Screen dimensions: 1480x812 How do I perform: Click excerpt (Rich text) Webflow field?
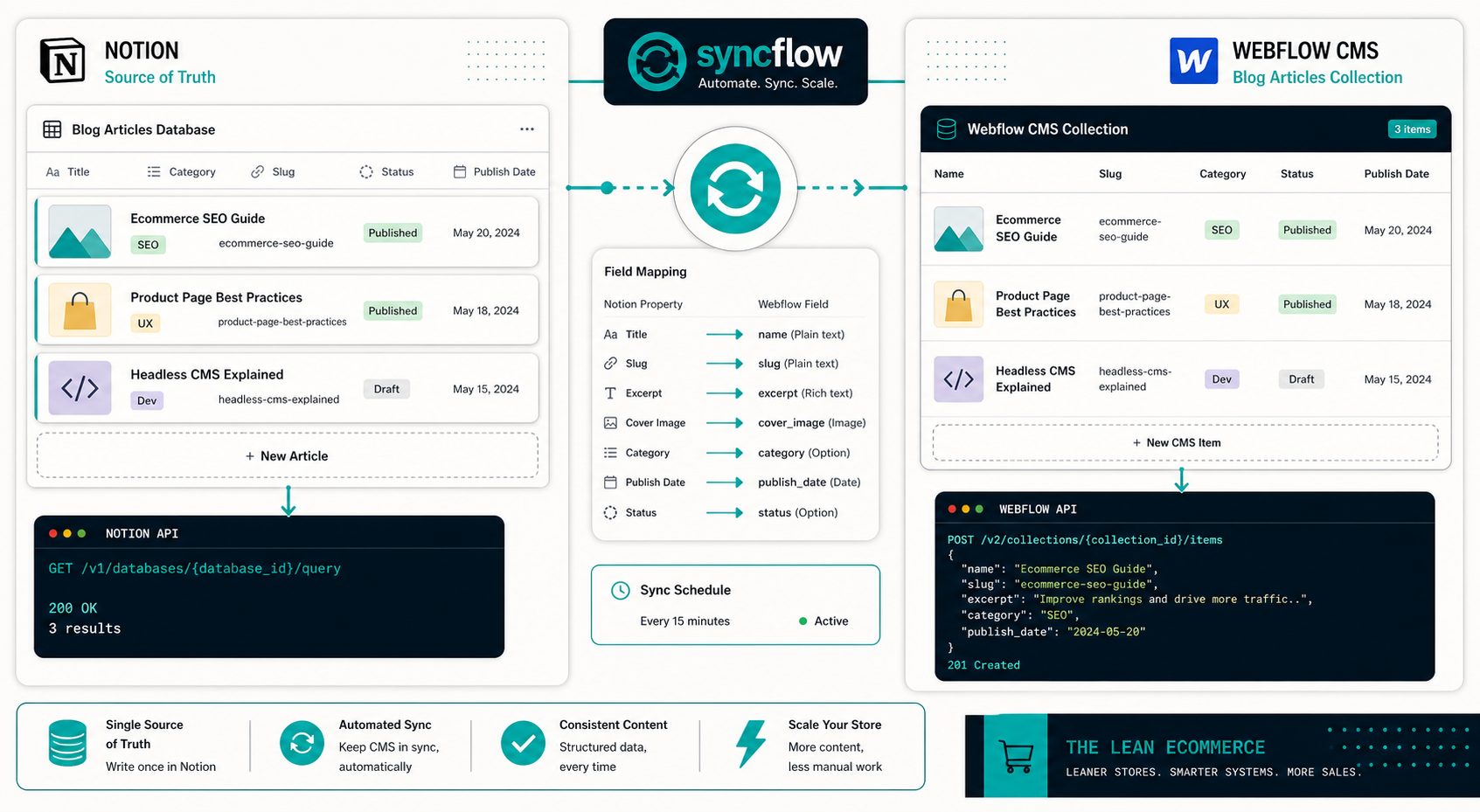coord(805,393)
